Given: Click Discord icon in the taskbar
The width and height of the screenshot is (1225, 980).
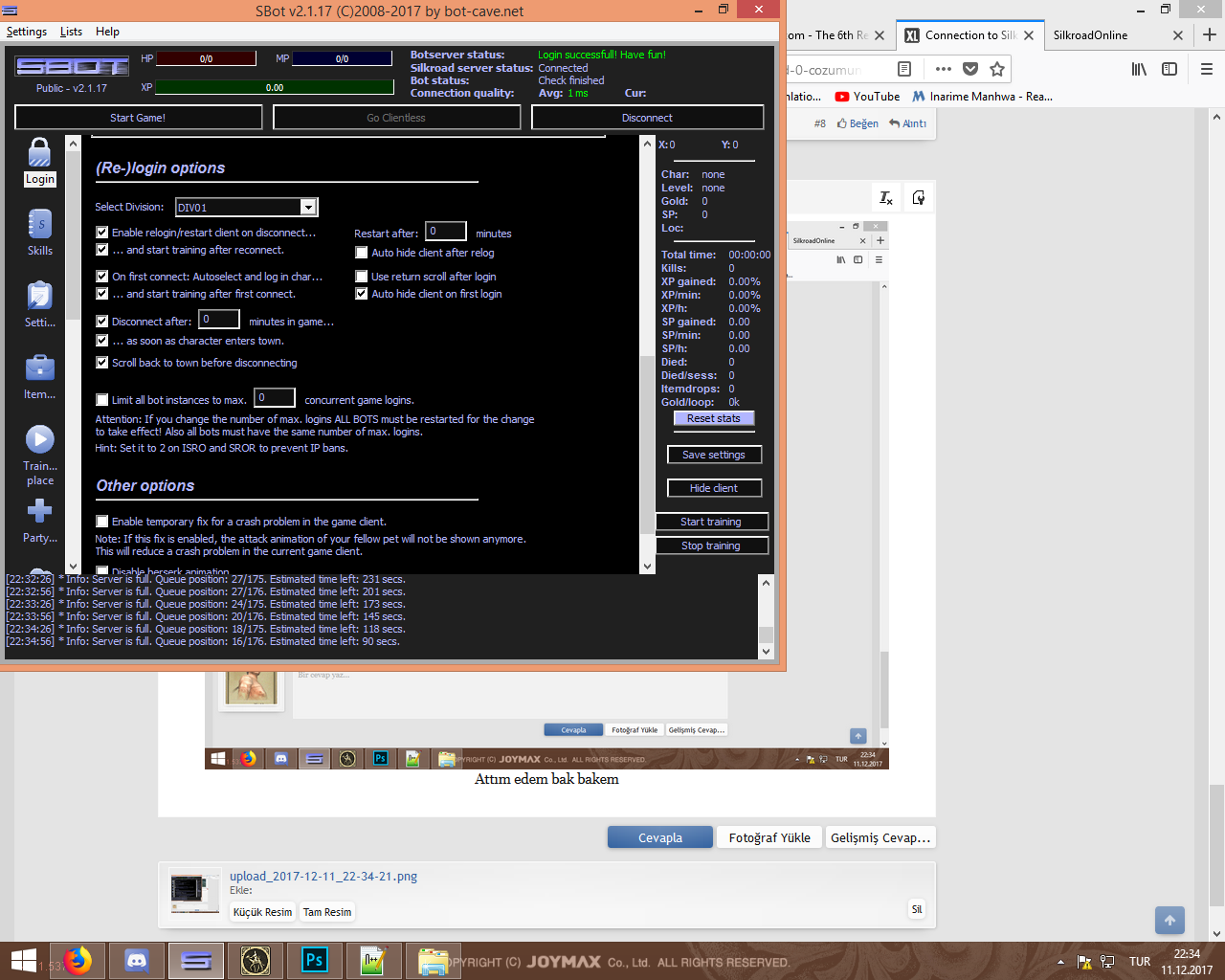Looking at the screenshot, I should (x=137, y=961).
